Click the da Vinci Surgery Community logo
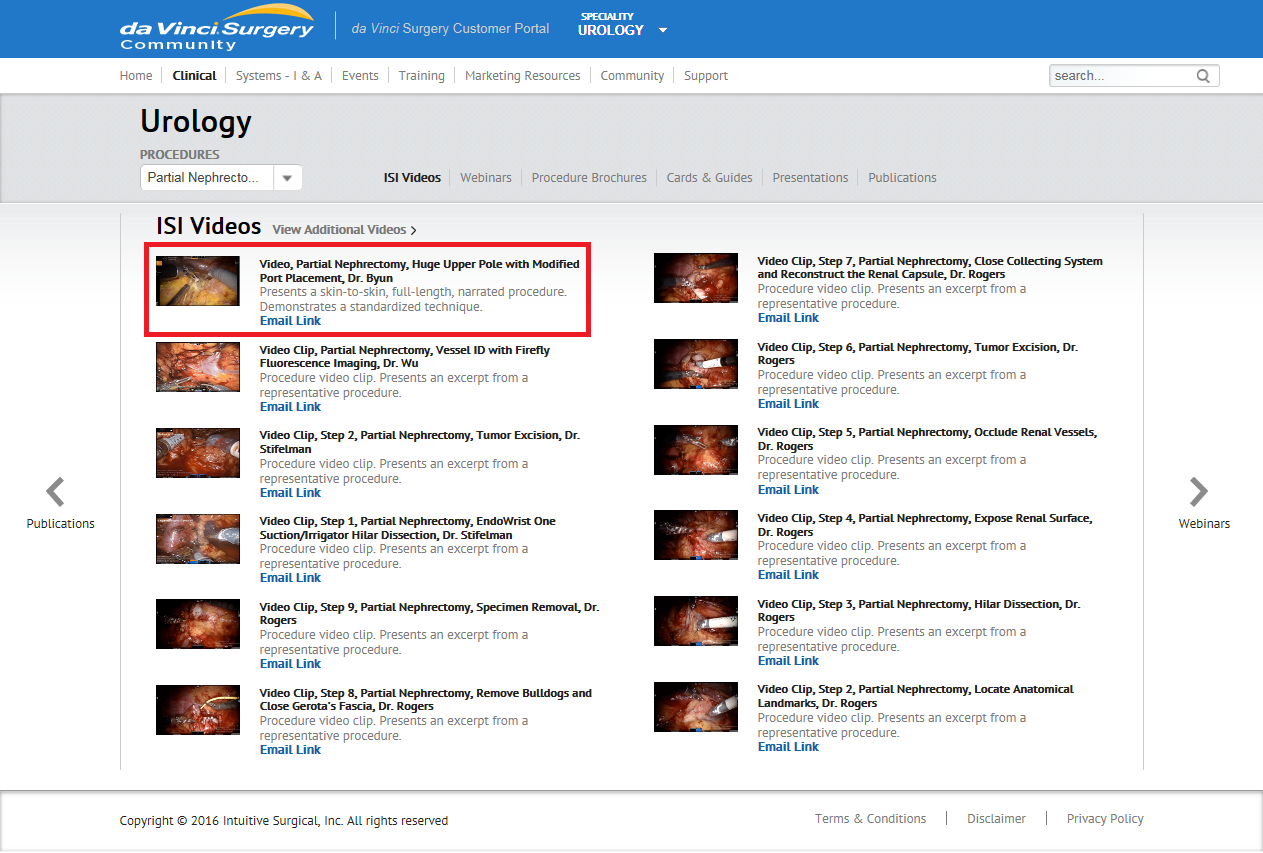 tap(217, 29)
